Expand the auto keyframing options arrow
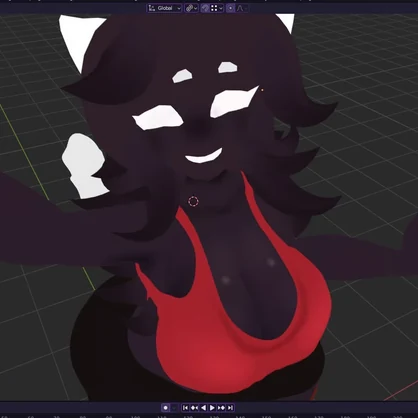This screenshot has height=418, width=418. coord(174,408)
